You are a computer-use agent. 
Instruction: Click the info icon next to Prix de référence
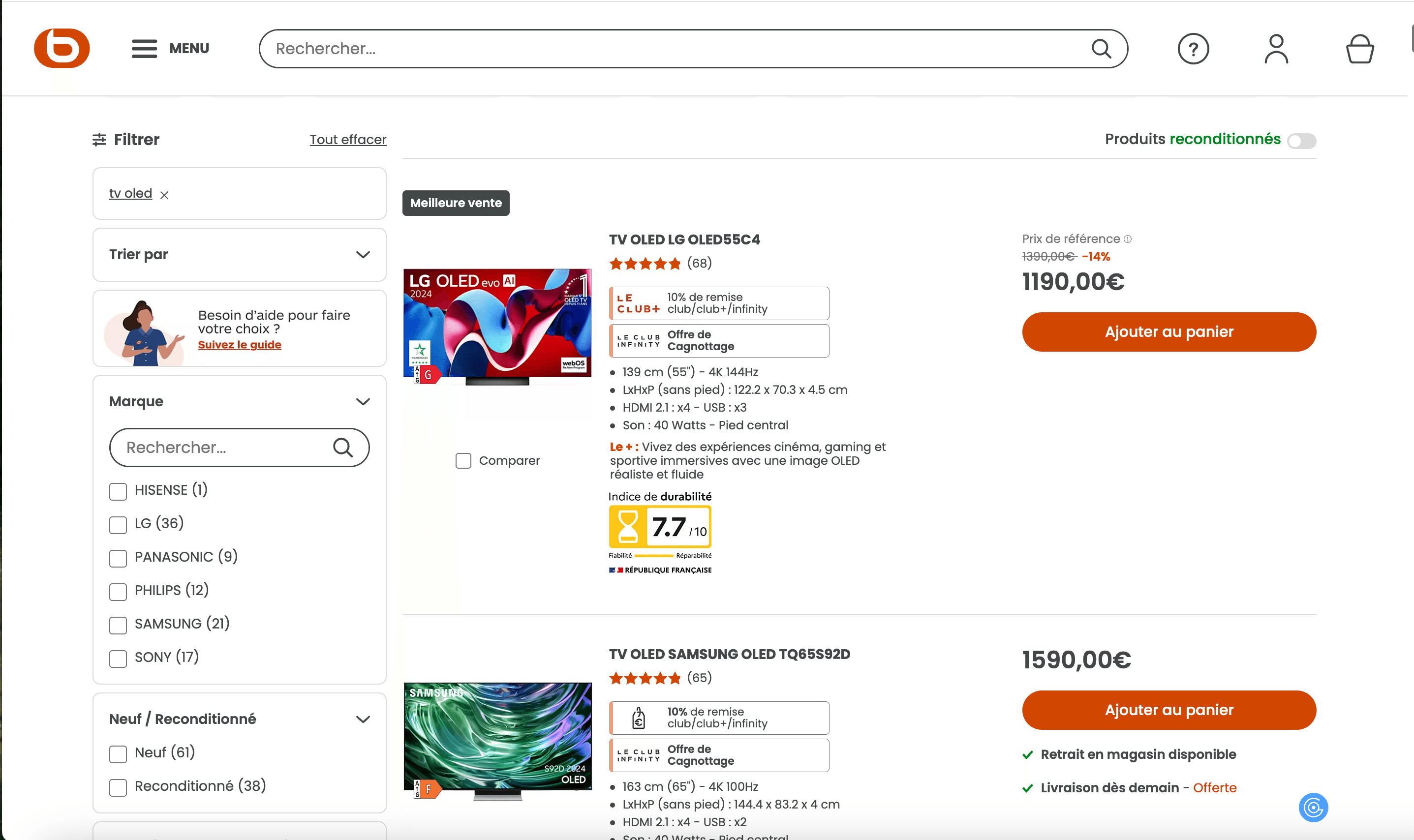1128,239
